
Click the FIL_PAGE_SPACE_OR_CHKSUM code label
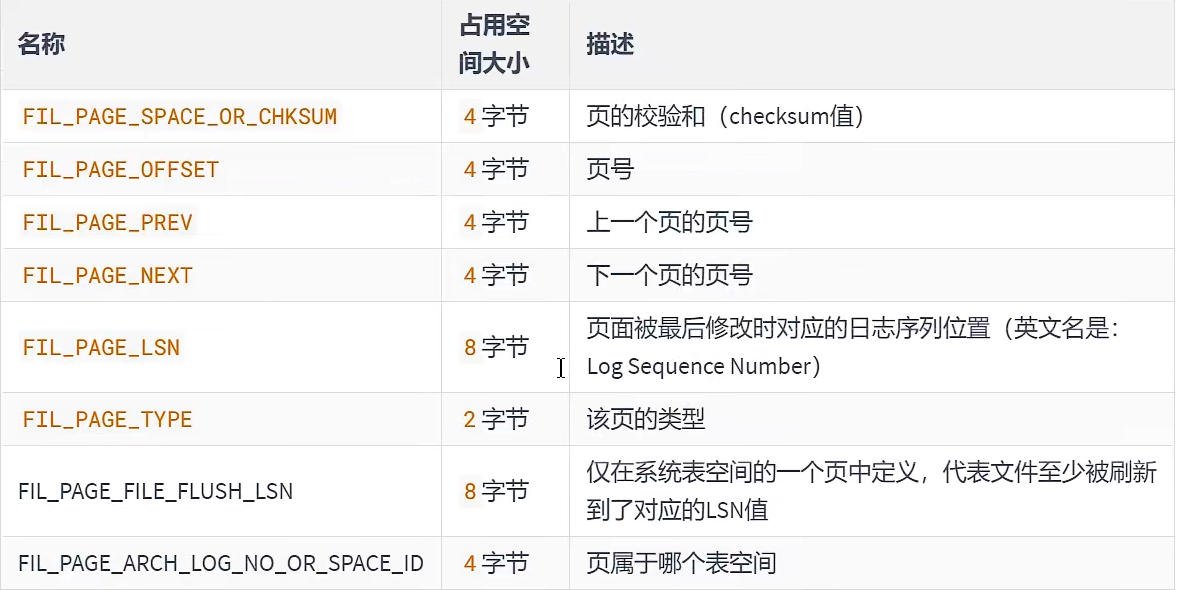pos(180,116)
